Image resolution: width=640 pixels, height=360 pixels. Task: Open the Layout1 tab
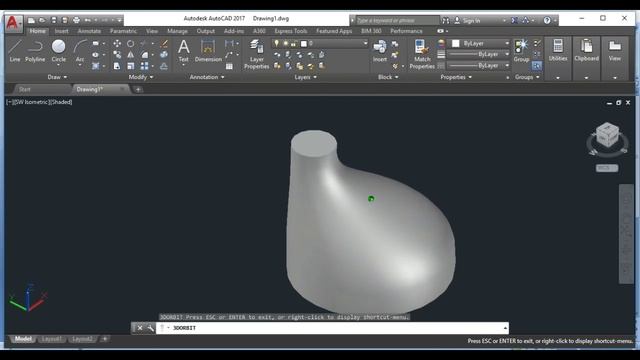[x=52, y=339]
